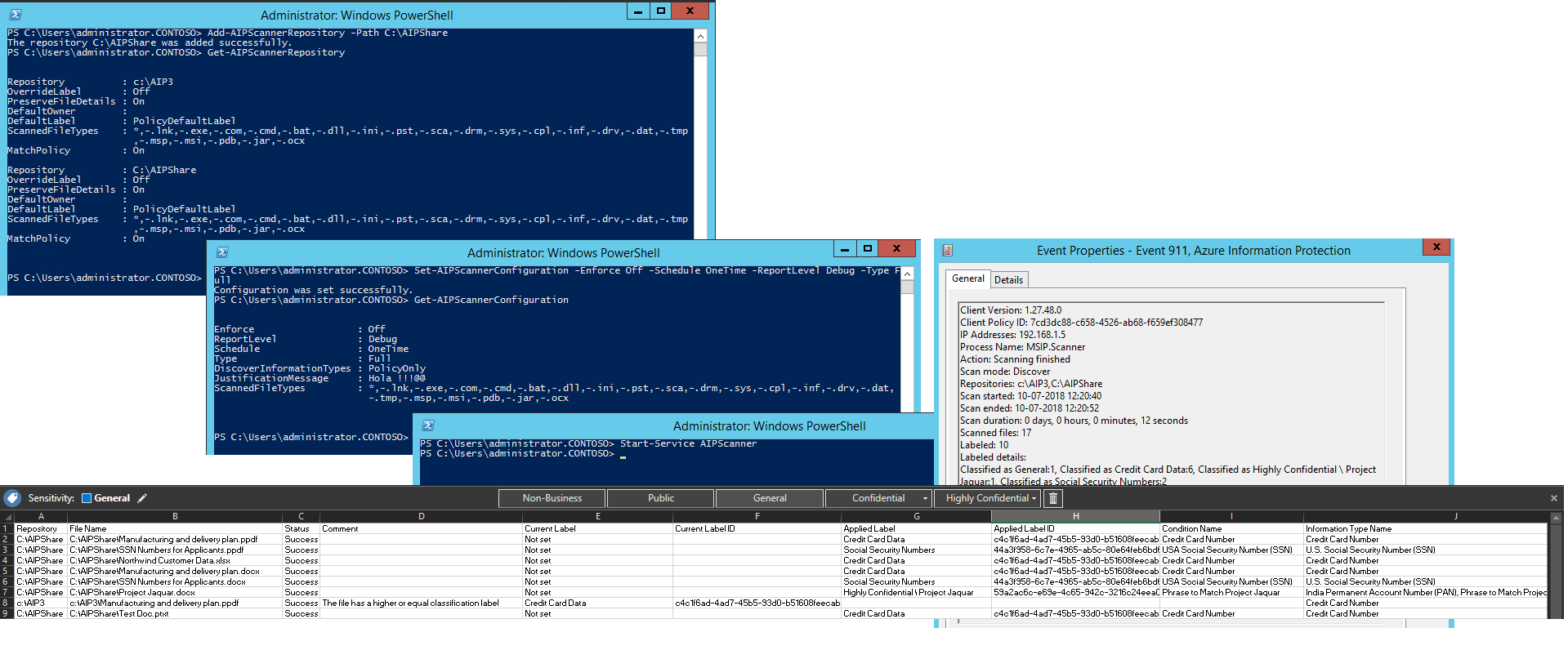This screenshot has width=1568, height=668.
Task: Click the PowerShell icon in the Start-Service AIPScanner window title bar
Action: (x=428, y=425)
